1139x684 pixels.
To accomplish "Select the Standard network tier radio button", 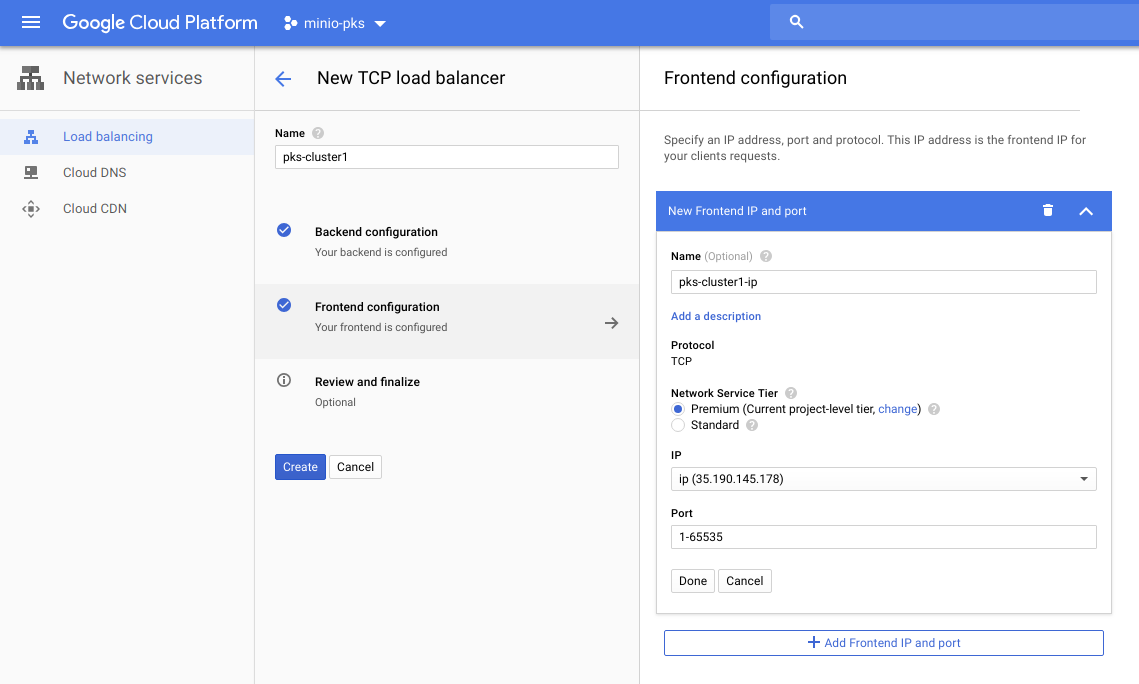I will [x=678, y=425].
